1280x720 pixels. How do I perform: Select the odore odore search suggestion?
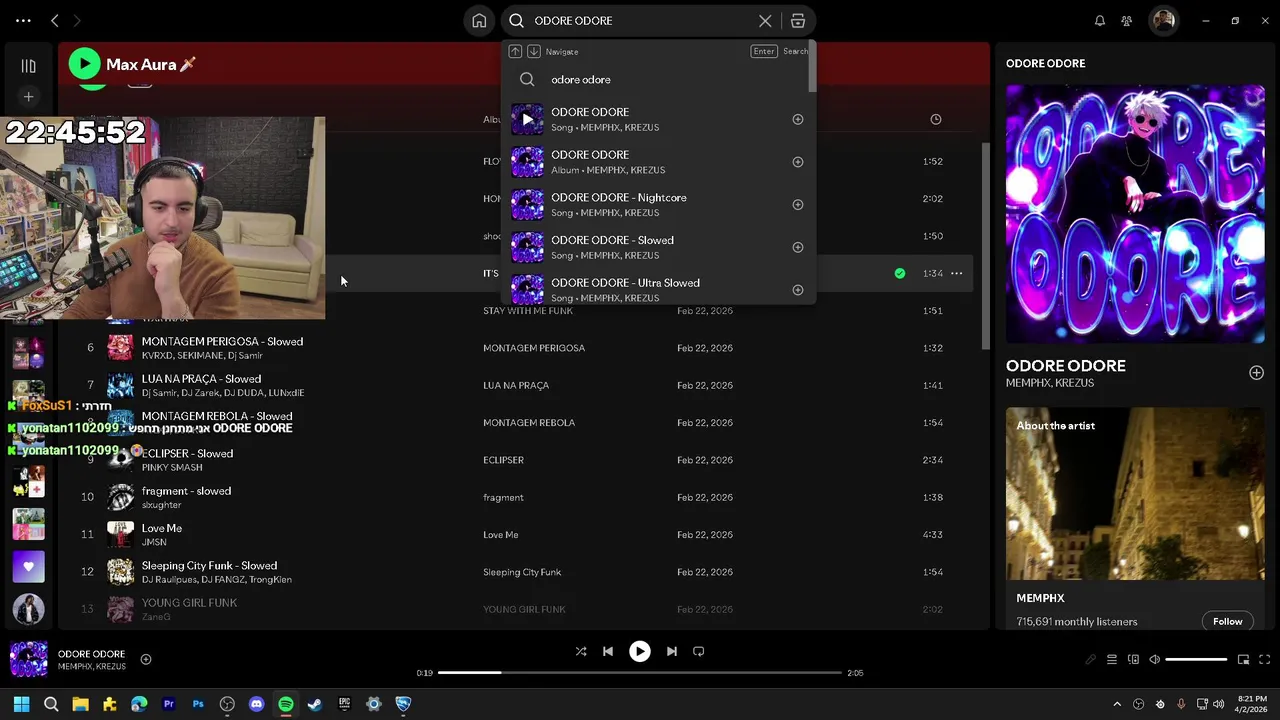pos(658,80)
